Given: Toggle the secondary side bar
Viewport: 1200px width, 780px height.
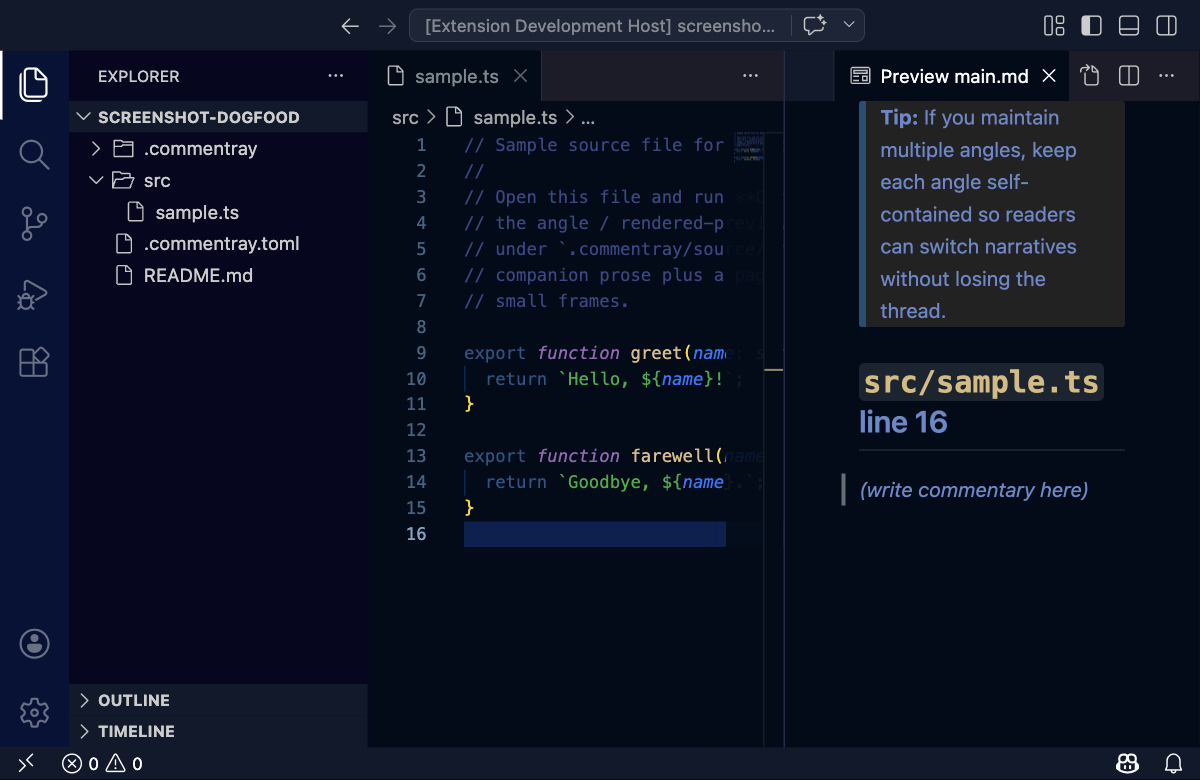Looking at the screenshot, I should (x=1166, y=26).
